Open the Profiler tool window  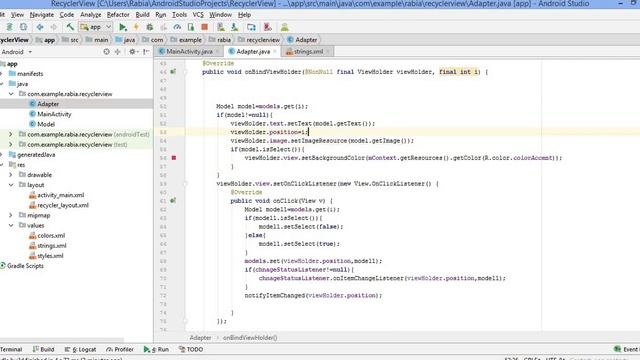tap(120, 349)
